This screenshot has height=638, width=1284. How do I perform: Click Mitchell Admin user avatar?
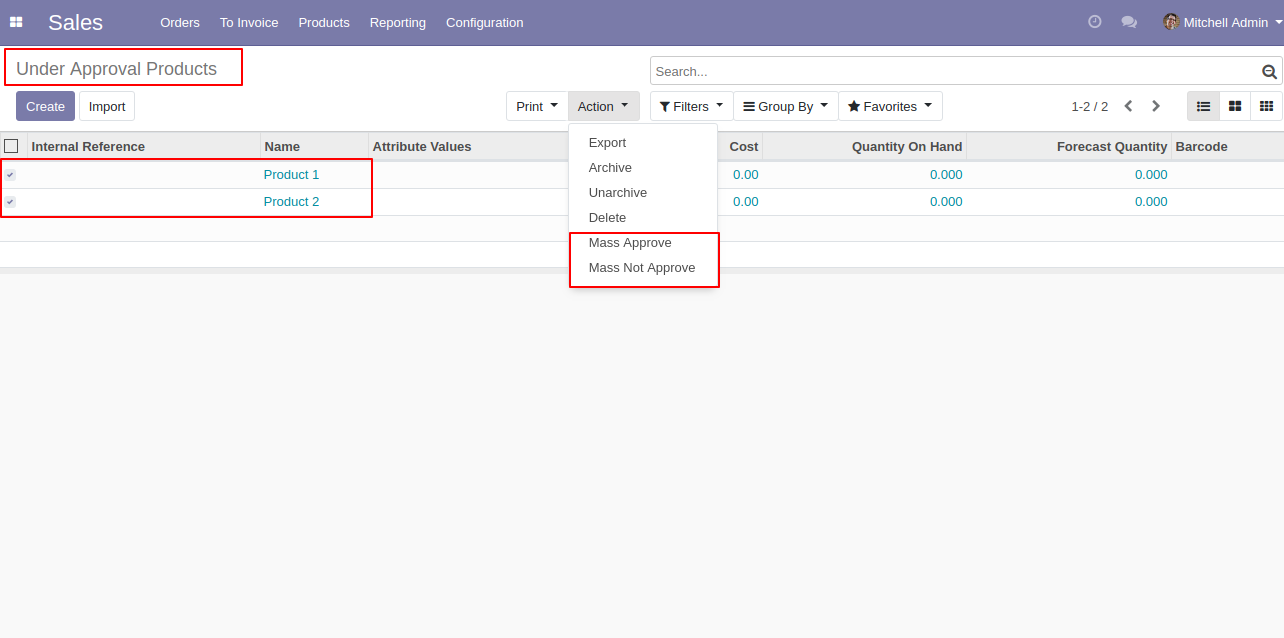[x=1171, y=22]
